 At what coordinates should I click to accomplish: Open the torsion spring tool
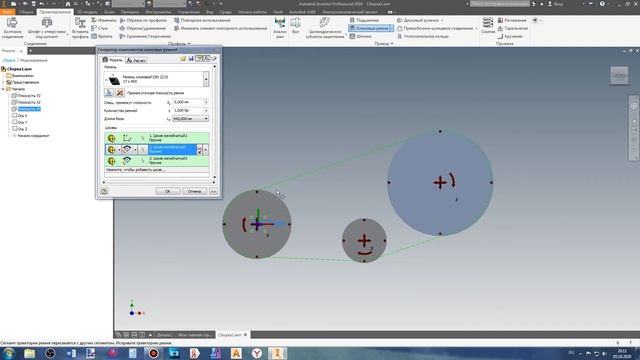click(510, 36)
